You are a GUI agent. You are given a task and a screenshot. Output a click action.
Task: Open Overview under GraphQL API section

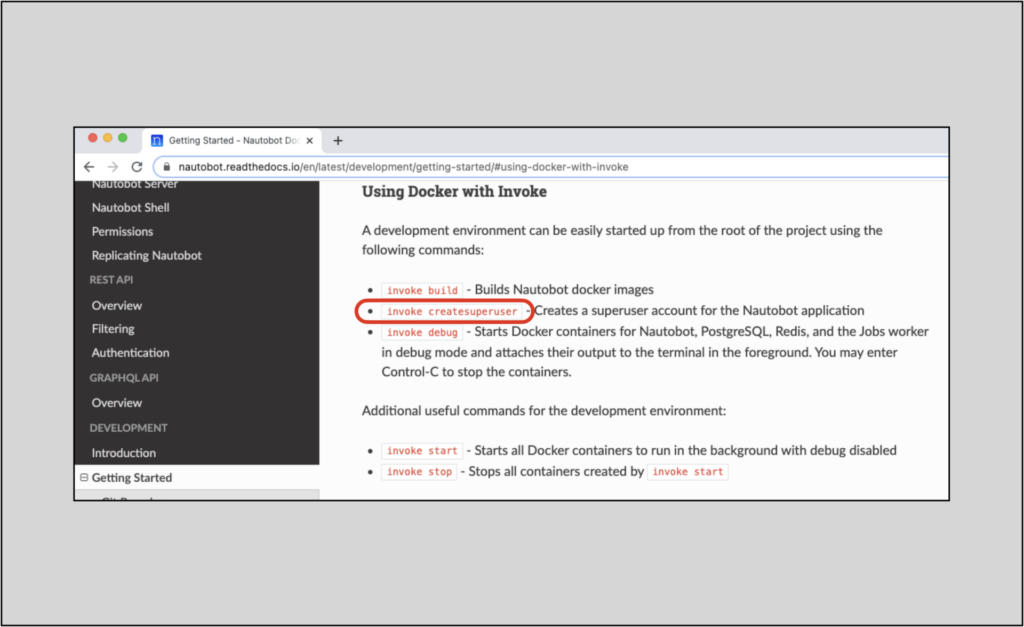click(117, 403)
